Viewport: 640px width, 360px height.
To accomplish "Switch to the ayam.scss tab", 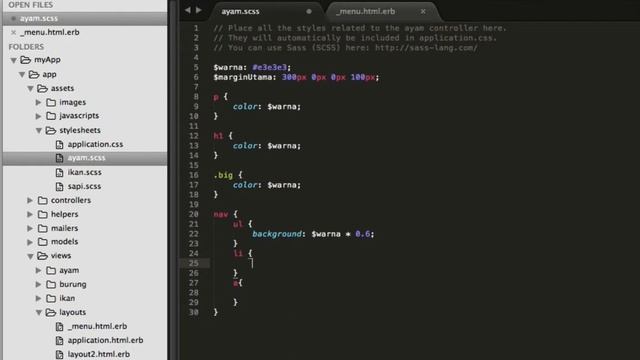I will coord(267,11).
